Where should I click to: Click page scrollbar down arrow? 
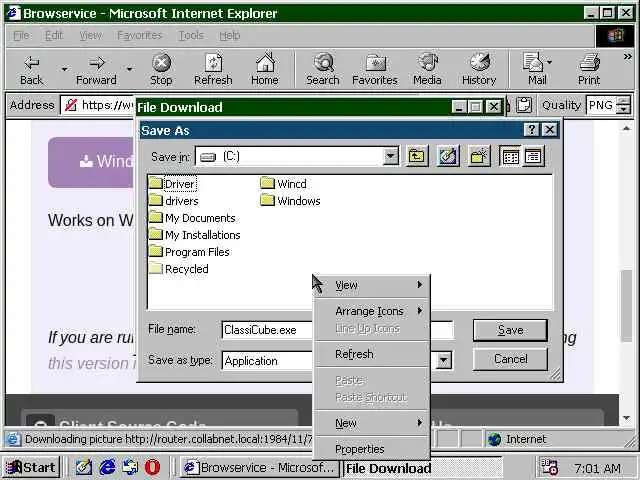pyautogui.click(x=627, y=418)
